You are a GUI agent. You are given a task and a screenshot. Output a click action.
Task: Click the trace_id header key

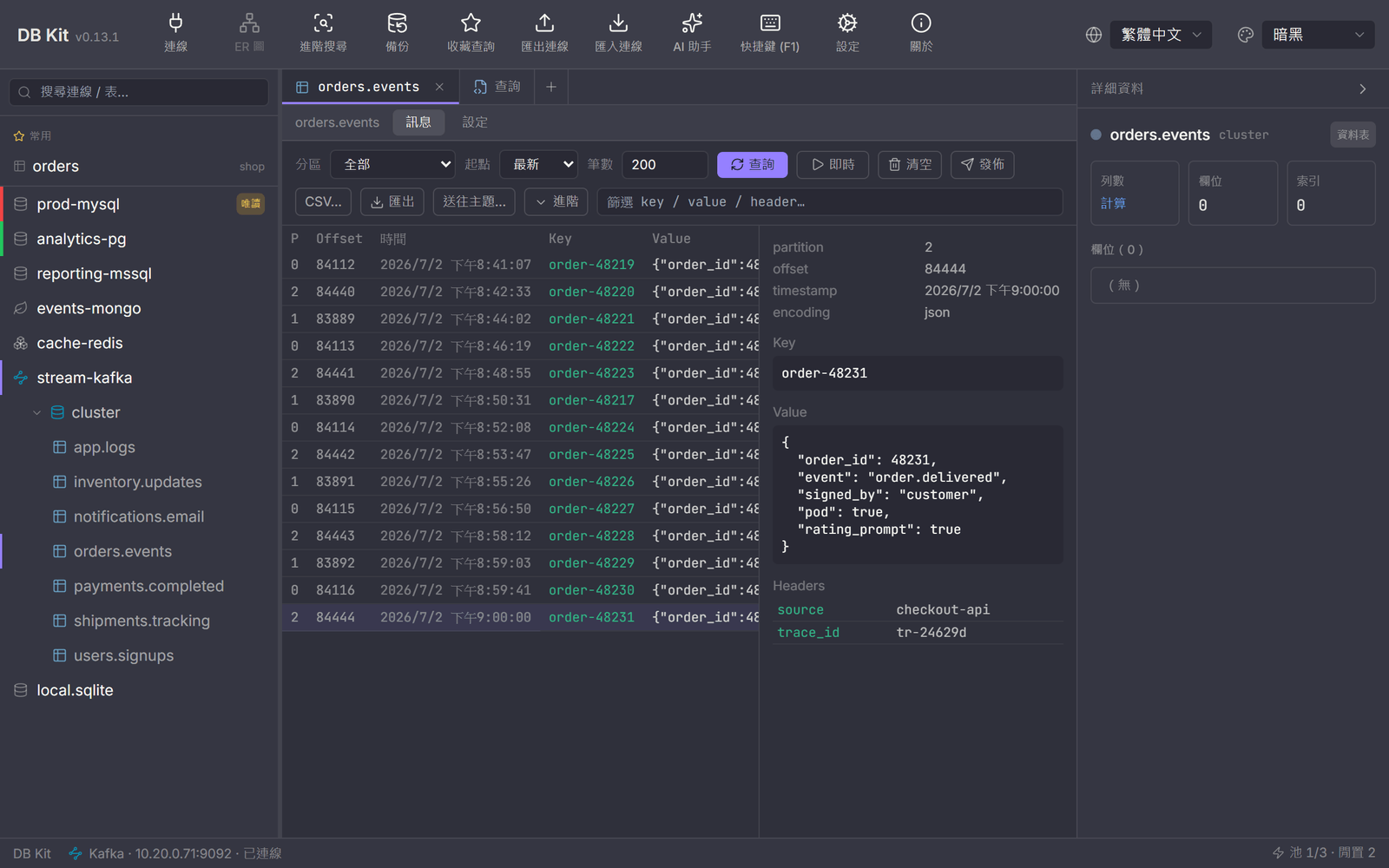pos(808,633)
